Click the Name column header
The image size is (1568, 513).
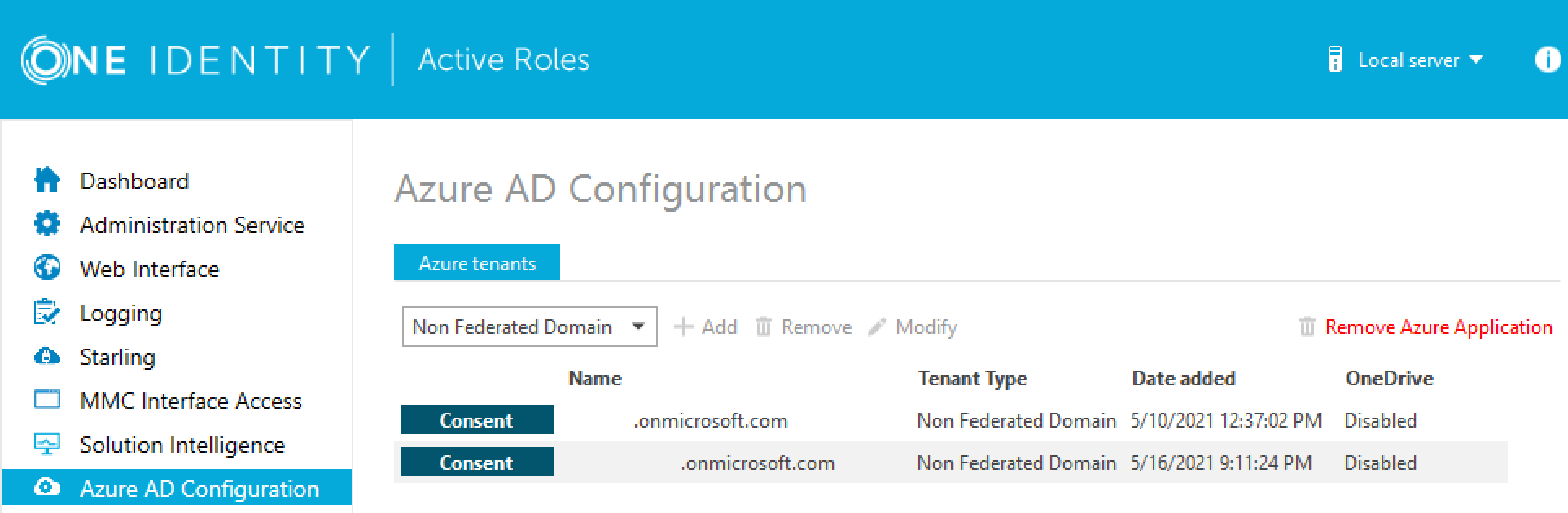tap(595, 379)
